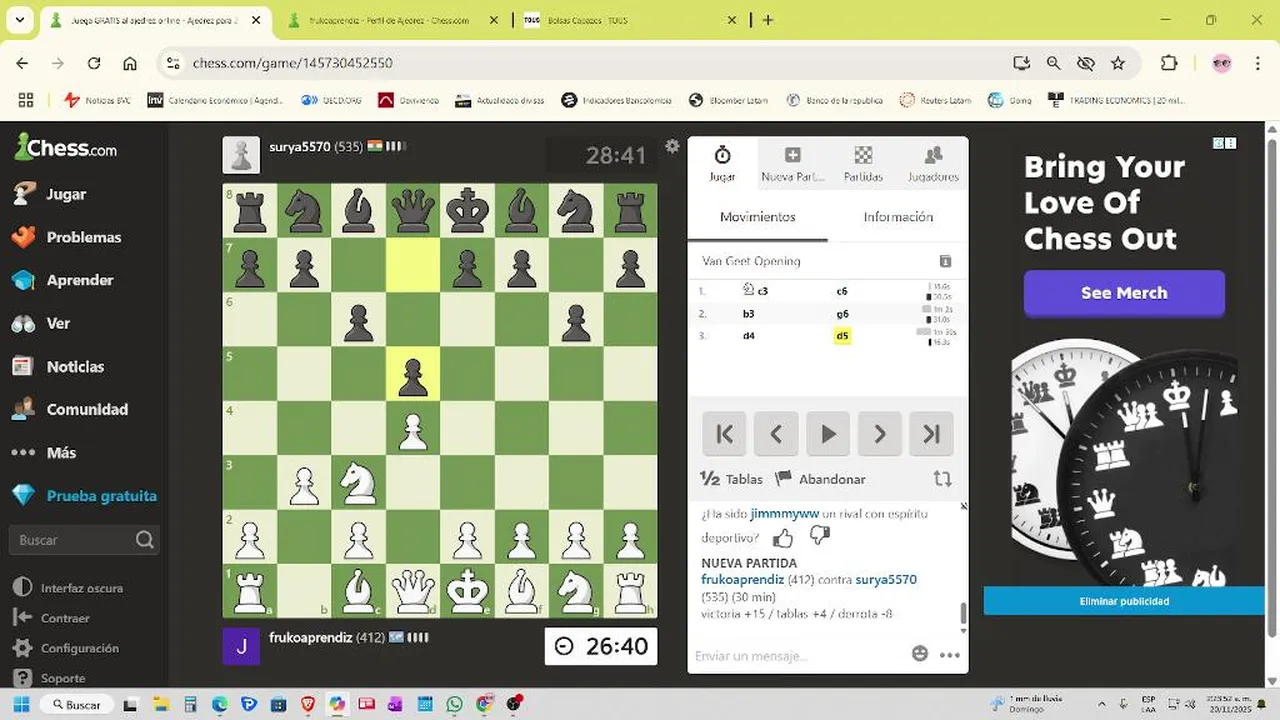Open WhatsApp from the taskbar
This screenshot has height=720, width=1280.
click(x=455, y=704)
